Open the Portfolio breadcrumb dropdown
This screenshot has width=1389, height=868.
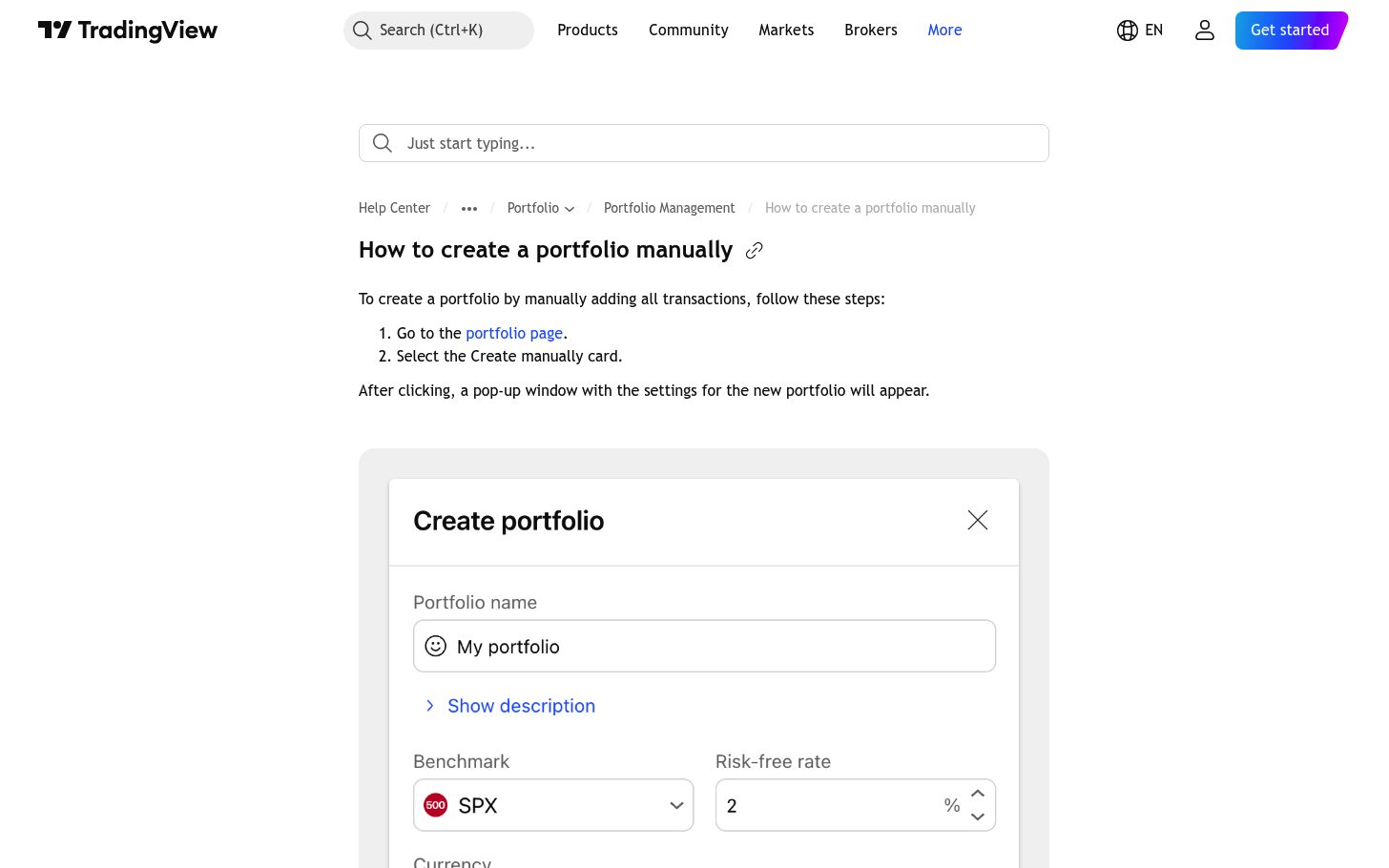point(541,208)
